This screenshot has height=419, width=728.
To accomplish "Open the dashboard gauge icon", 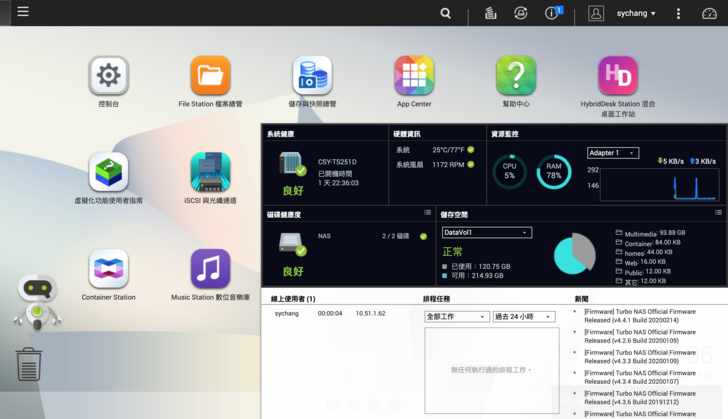I will pyautogui.click(x=709, y=13).
